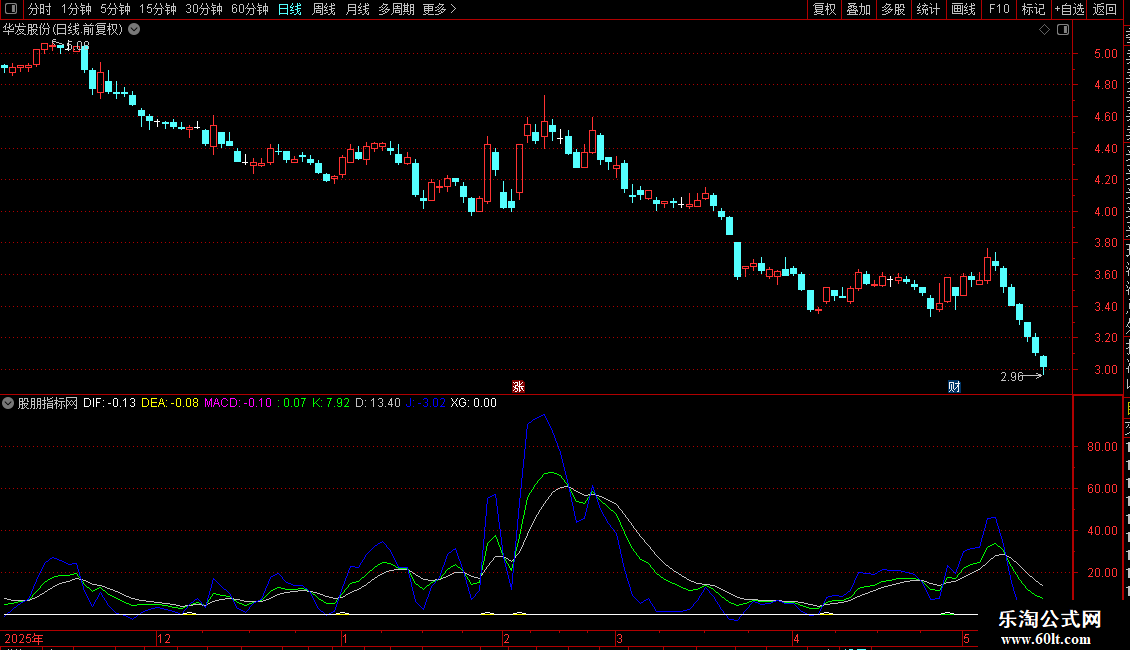The width and height of the screenshot is (1130, 650).
Task: Select the 5分钟 period
Action: click(115, 9)
